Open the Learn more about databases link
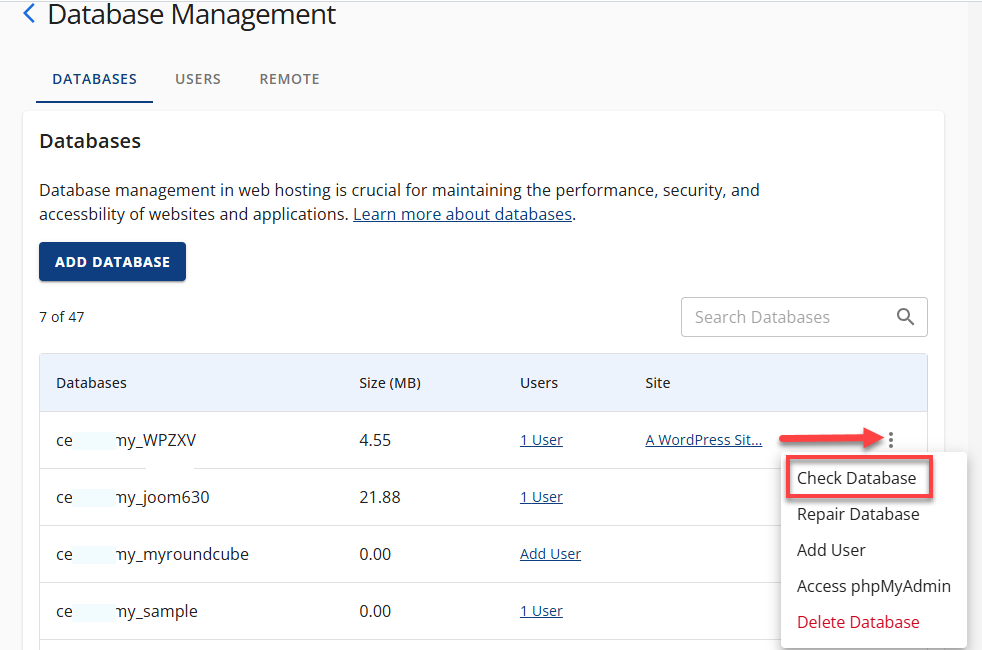 click(462, 213)
